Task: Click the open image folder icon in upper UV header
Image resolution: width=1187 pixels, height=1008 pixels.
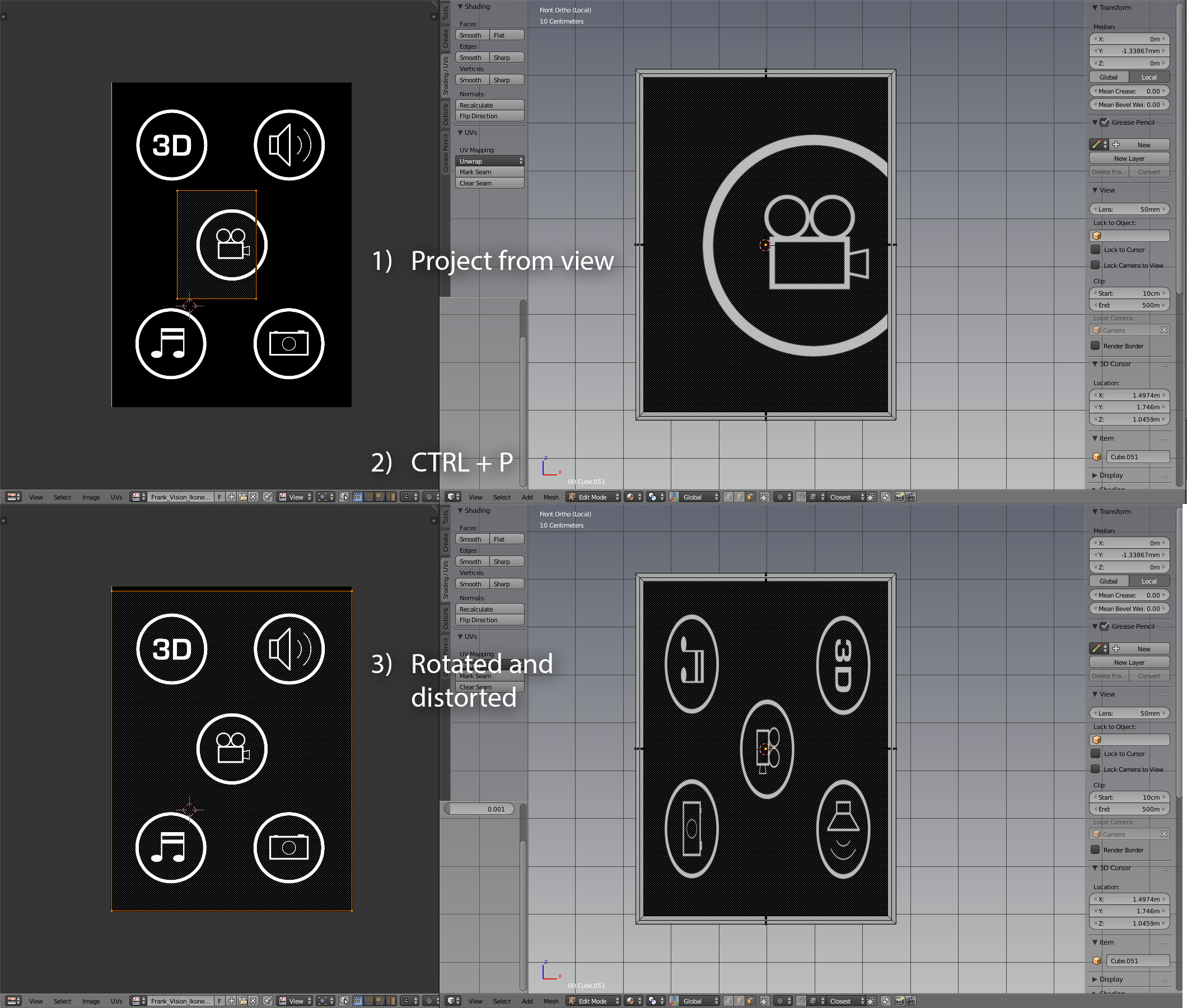Action: point(243,497)
